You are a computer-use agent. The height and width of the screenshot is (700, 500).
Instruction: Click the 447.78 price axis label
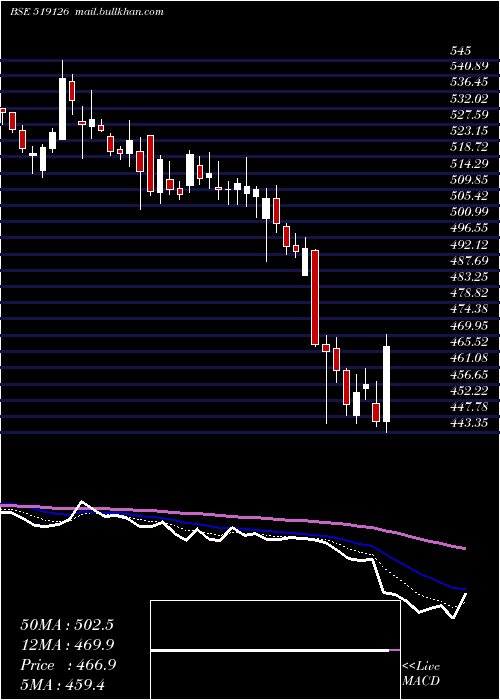click(x=469, y=407)
